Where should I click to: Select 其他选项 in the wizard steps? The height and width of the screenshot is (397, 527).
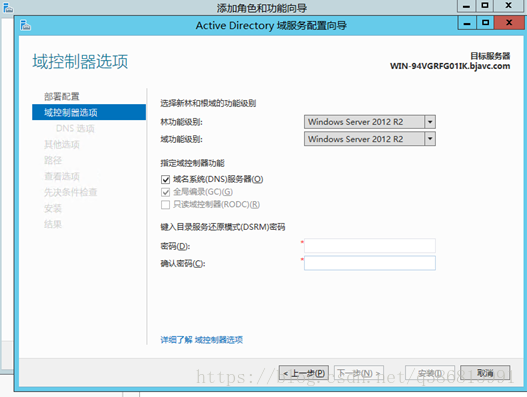[x=62, y=145]
